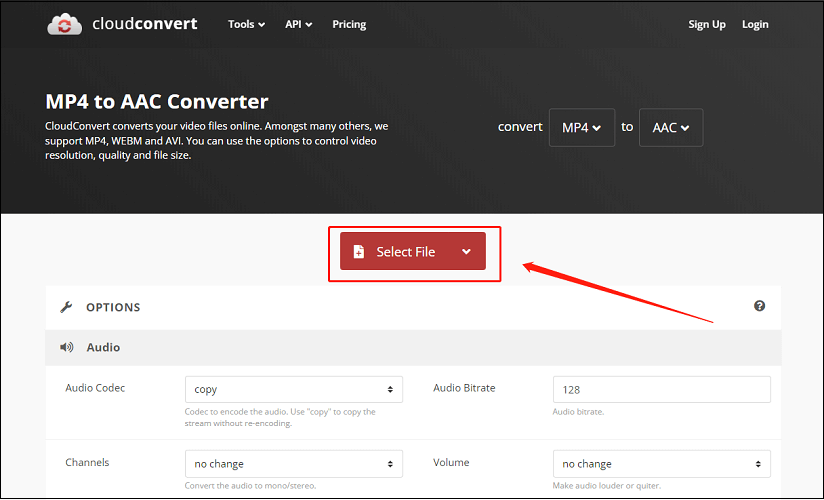The image size is (824, 500).
Task: Click the cloudconvert brand name
Action: click(145, 24)
